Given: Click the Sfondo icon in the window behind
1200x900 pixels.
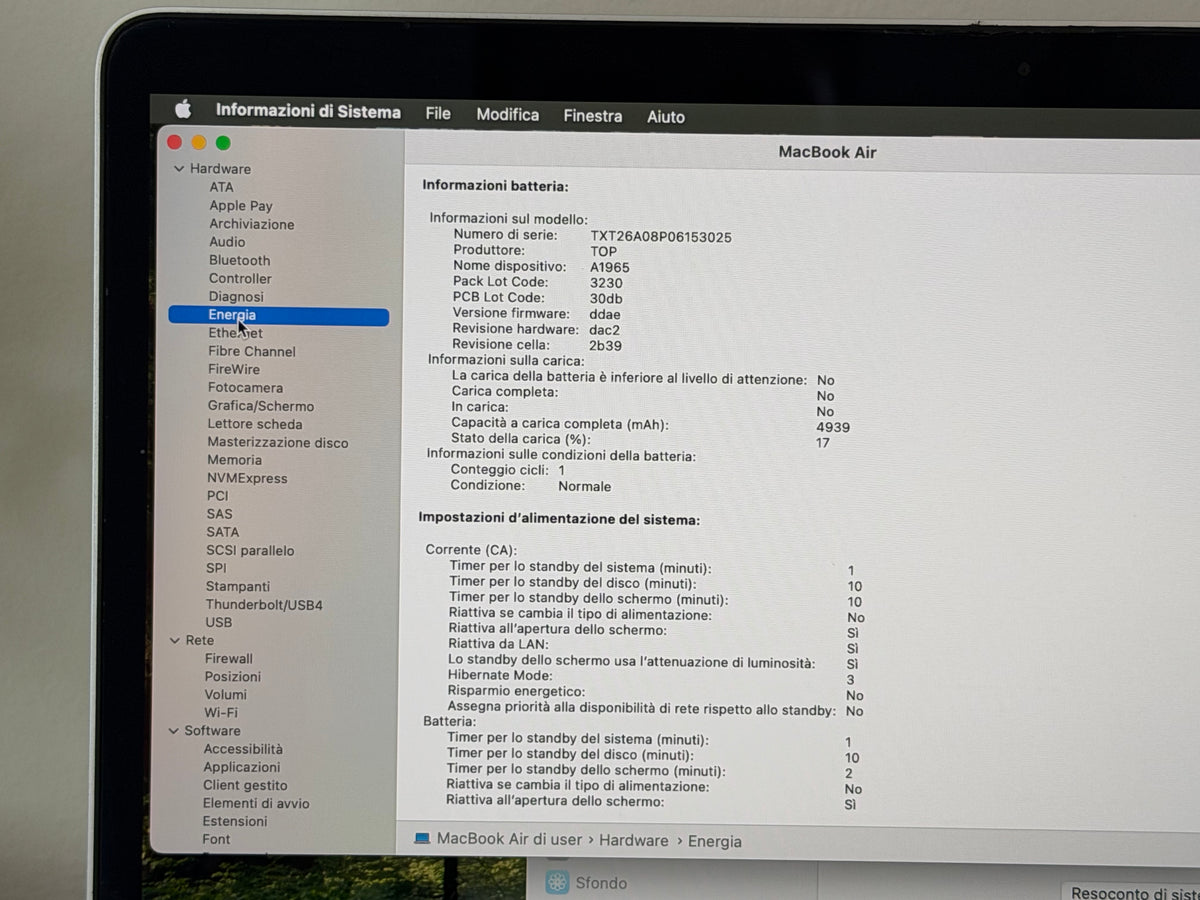Looking at the screenshot, I should click(557, 882).
